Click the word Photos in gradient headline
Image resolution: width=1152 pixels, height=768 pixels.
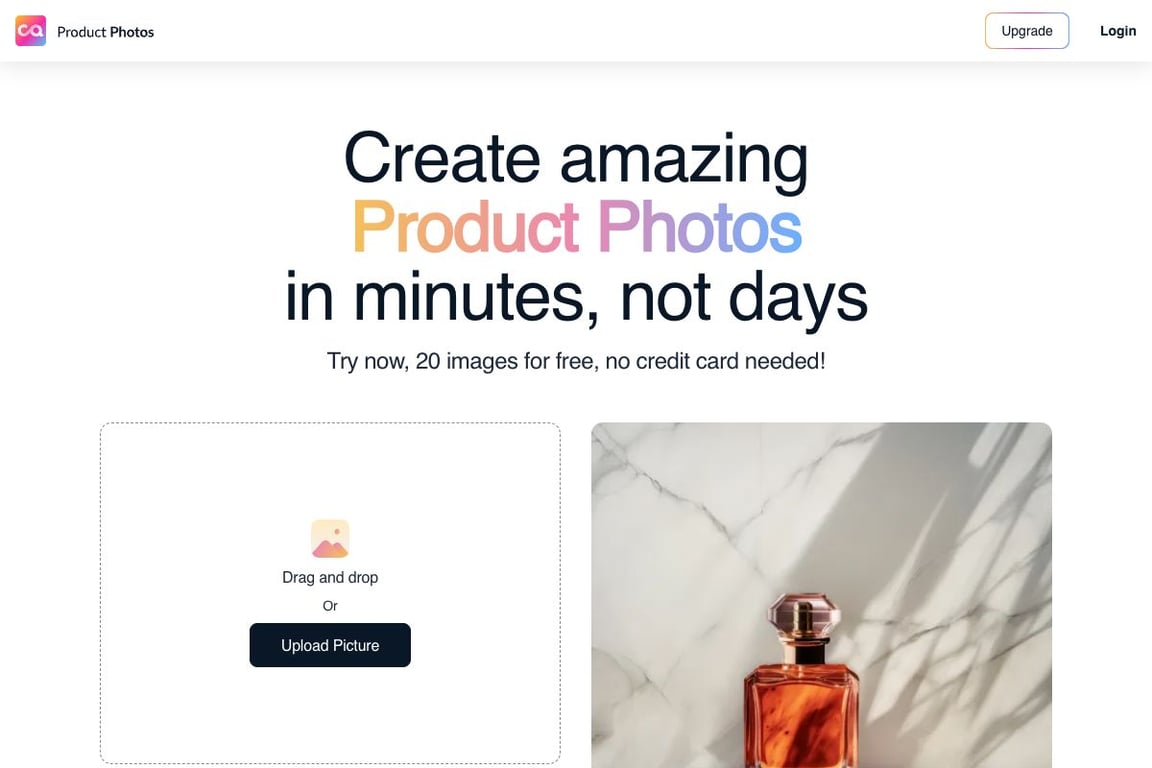(x=699, y=227)
